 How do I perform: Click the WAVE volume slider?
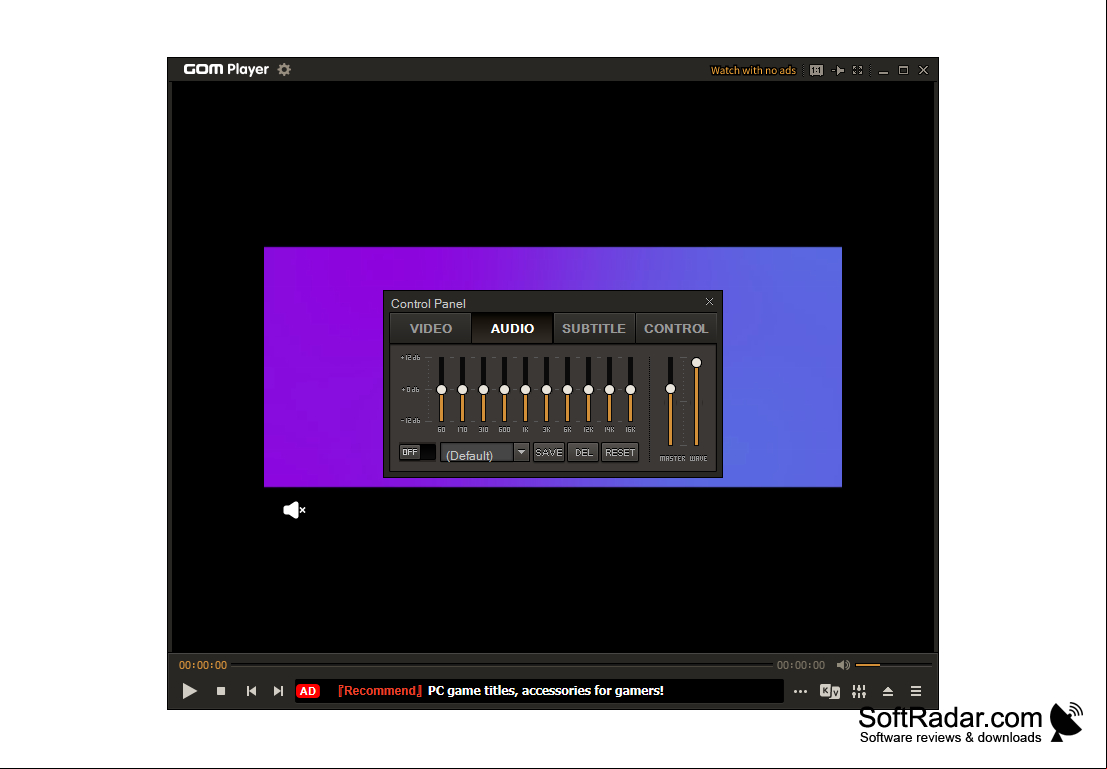696,401
